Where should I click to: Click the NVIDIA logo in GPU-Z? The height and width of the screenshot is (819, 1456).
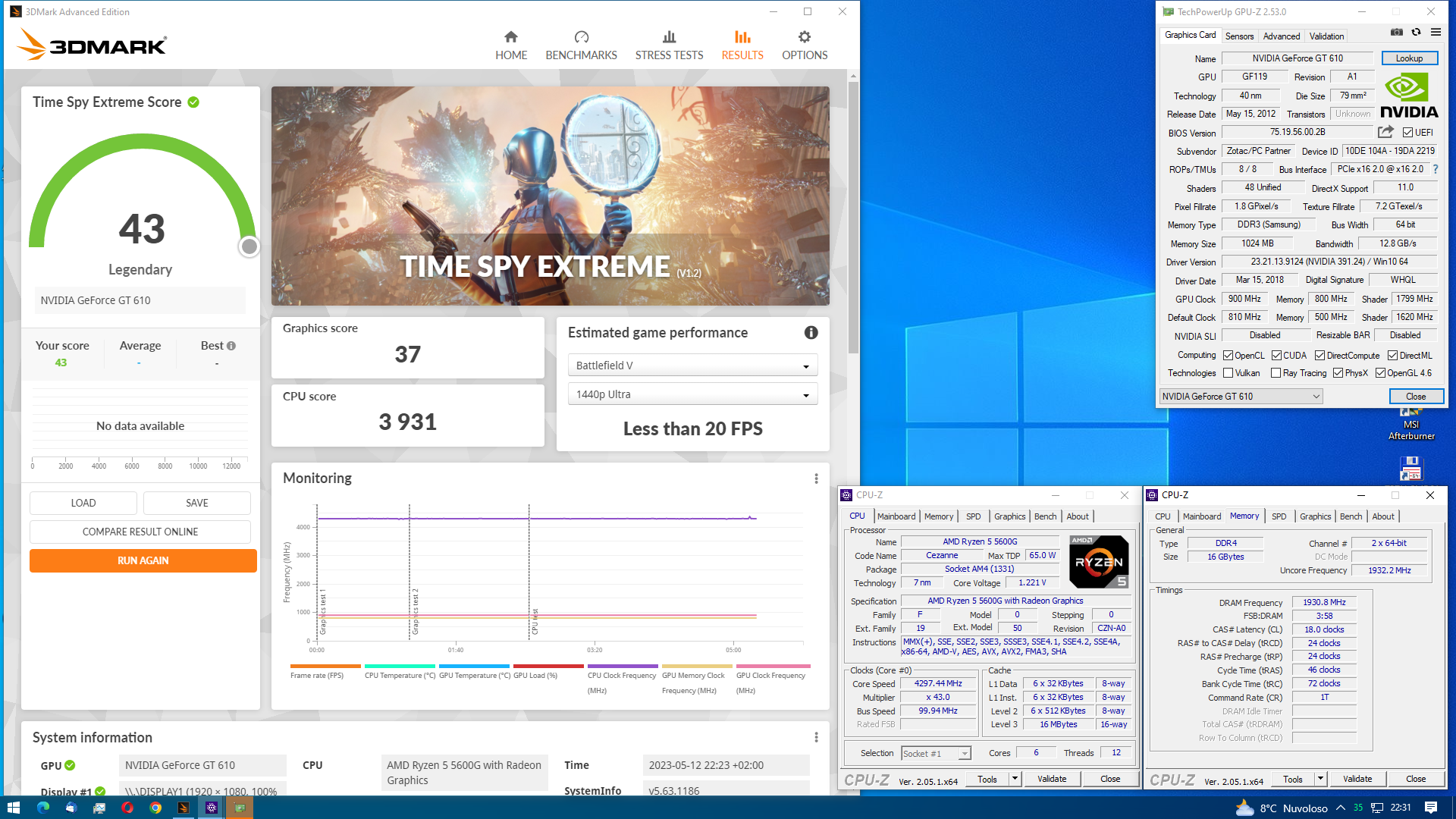click(x=1409, y=96)
